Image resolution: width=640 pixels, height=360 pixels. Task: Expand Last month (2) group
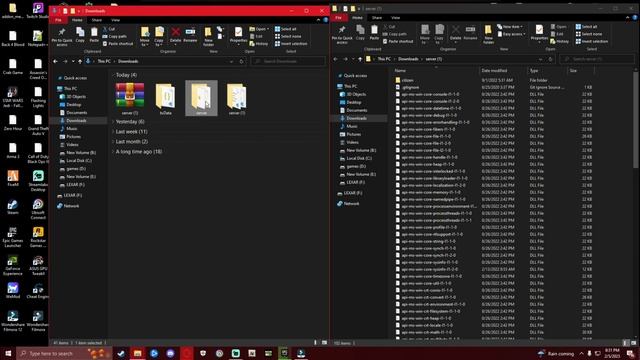113,142
